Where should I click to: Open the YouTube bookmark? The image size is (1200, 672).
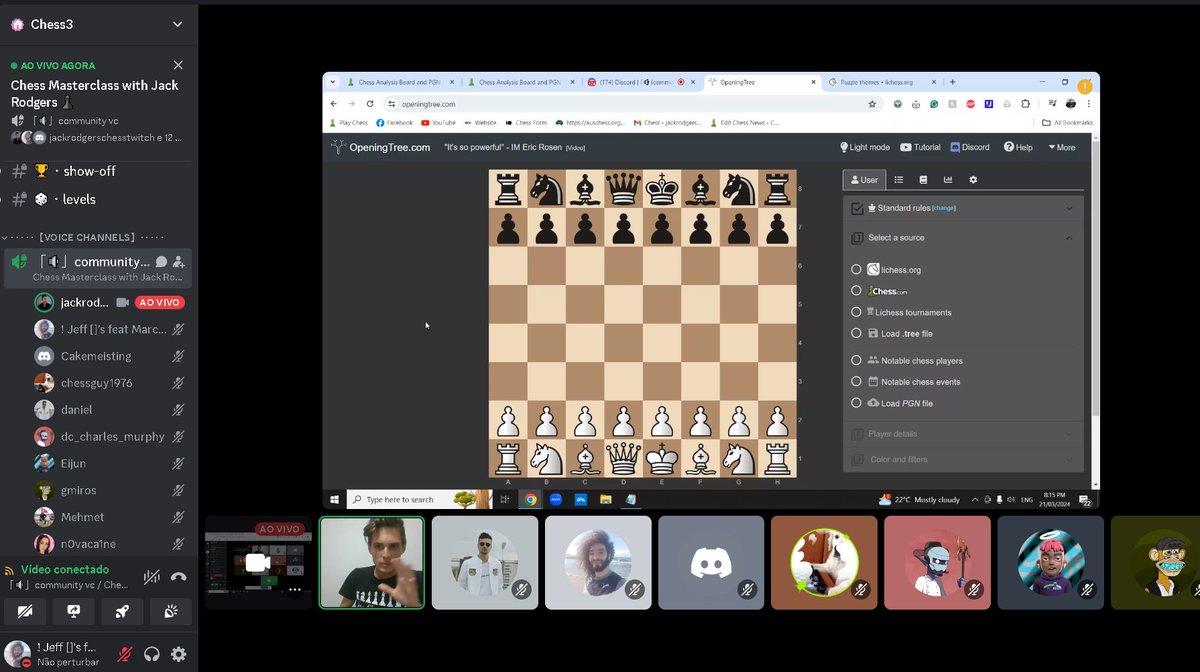click(x=439, y=123)
